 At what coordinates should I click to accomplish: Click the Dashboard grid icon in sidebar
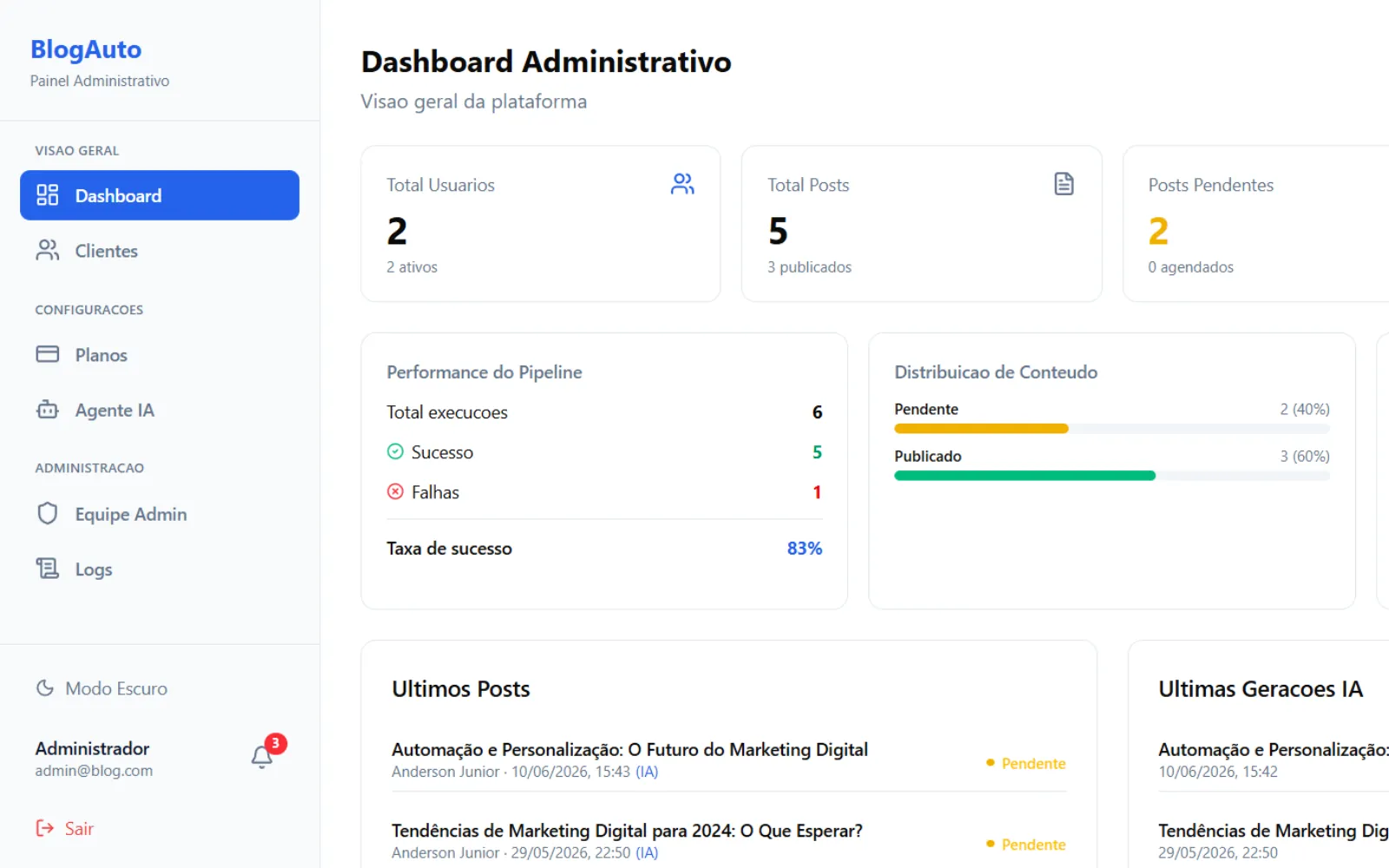click(x=48, y=195)
